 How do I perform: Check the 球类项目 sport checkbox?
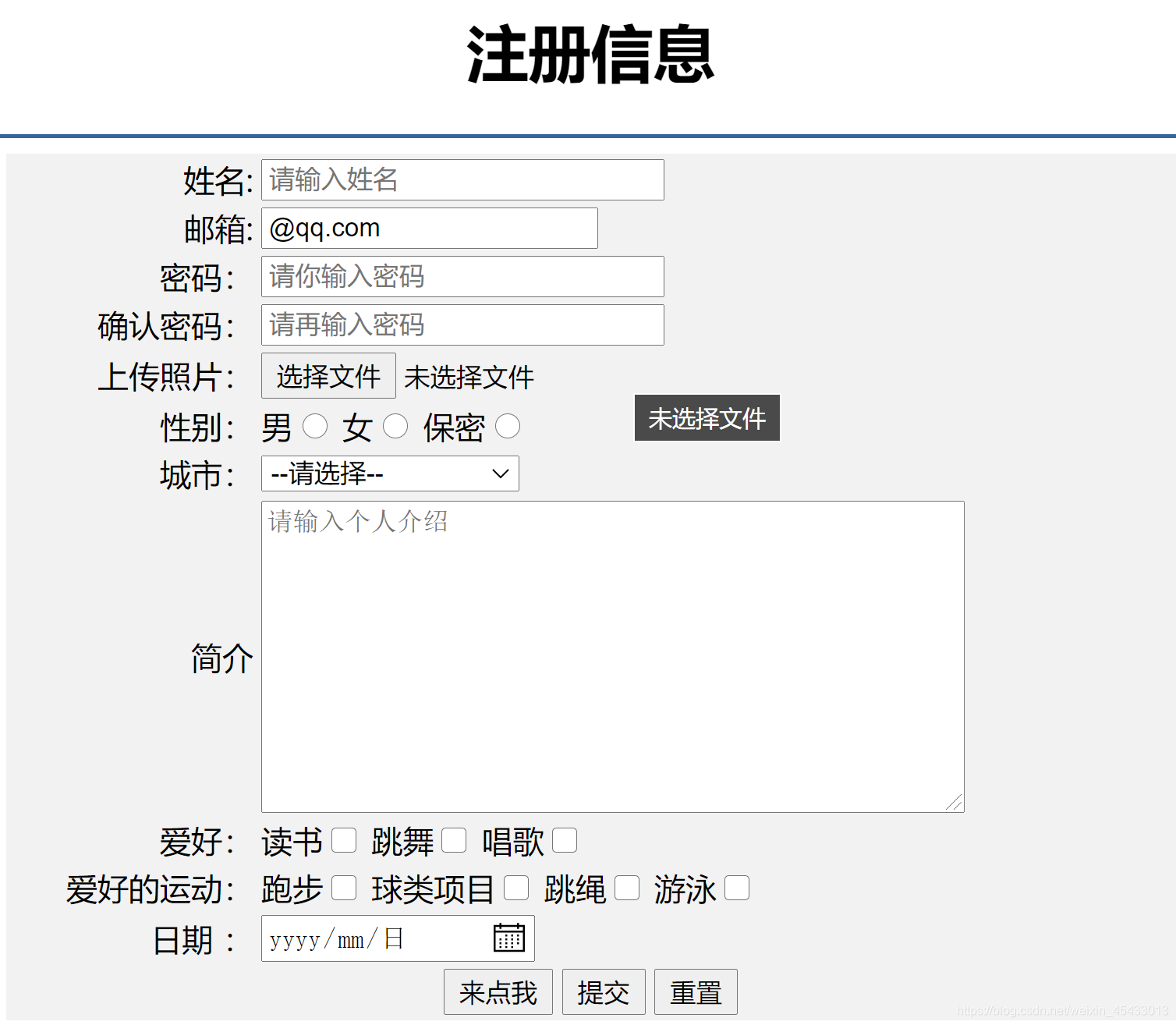(x=516, y=888)
